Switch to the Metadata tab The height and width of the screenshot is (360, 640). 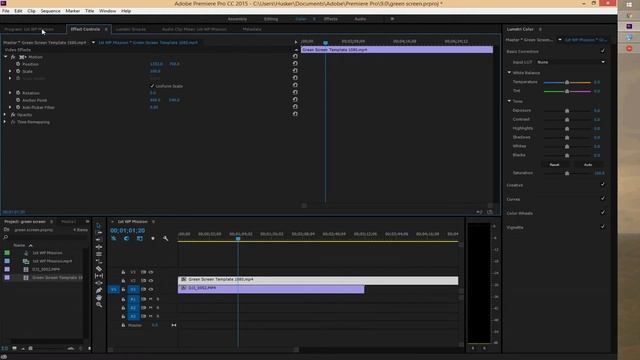(x=252, y=29)
